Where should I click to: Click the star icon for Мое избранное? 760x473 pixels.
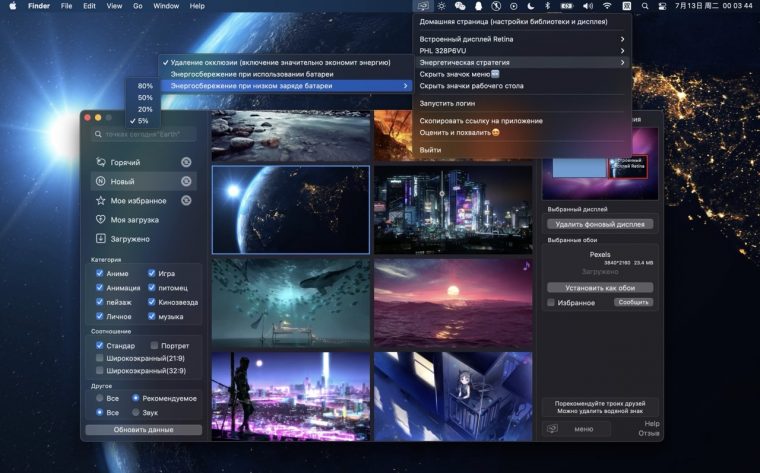(101, 200)
